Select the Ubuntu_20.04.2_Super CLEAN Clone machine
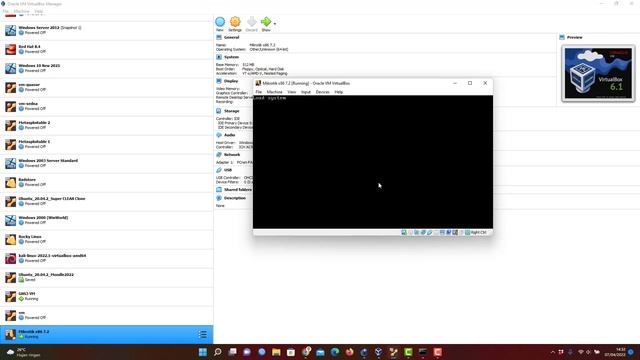Viewport: 640px width, 360px height. (107, 201)
